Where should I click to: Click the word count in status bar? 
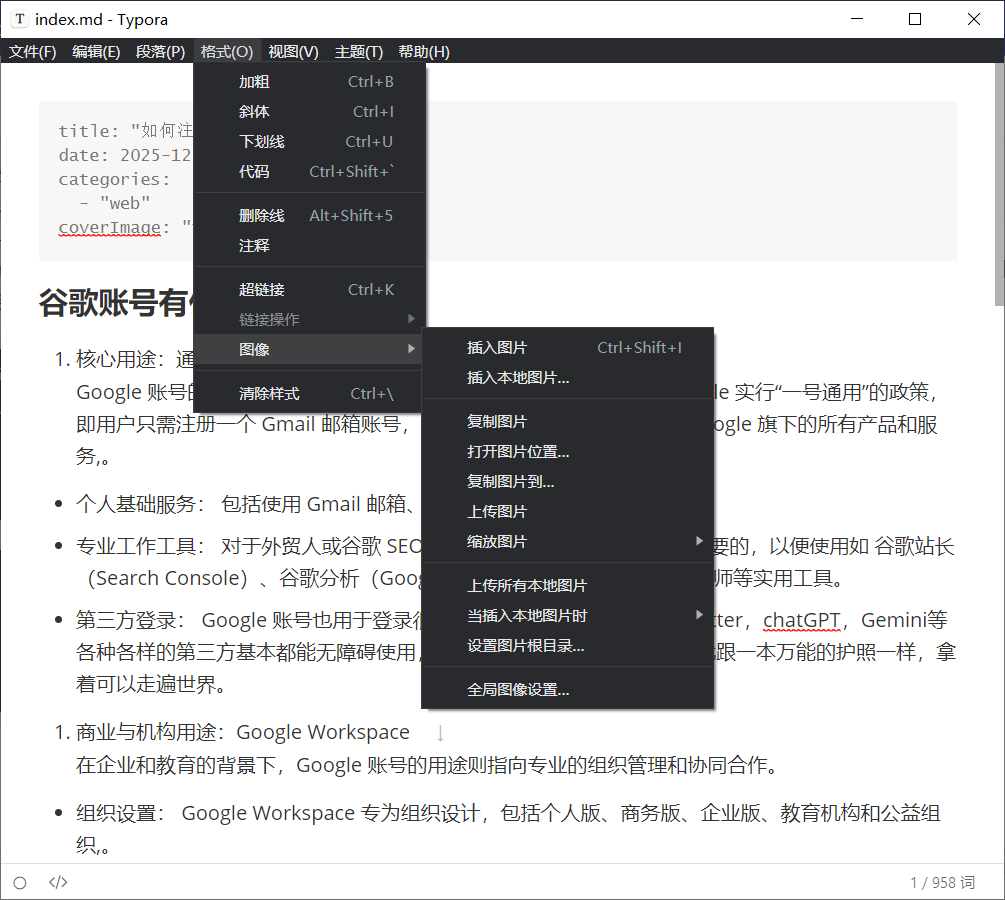point(941,882)
